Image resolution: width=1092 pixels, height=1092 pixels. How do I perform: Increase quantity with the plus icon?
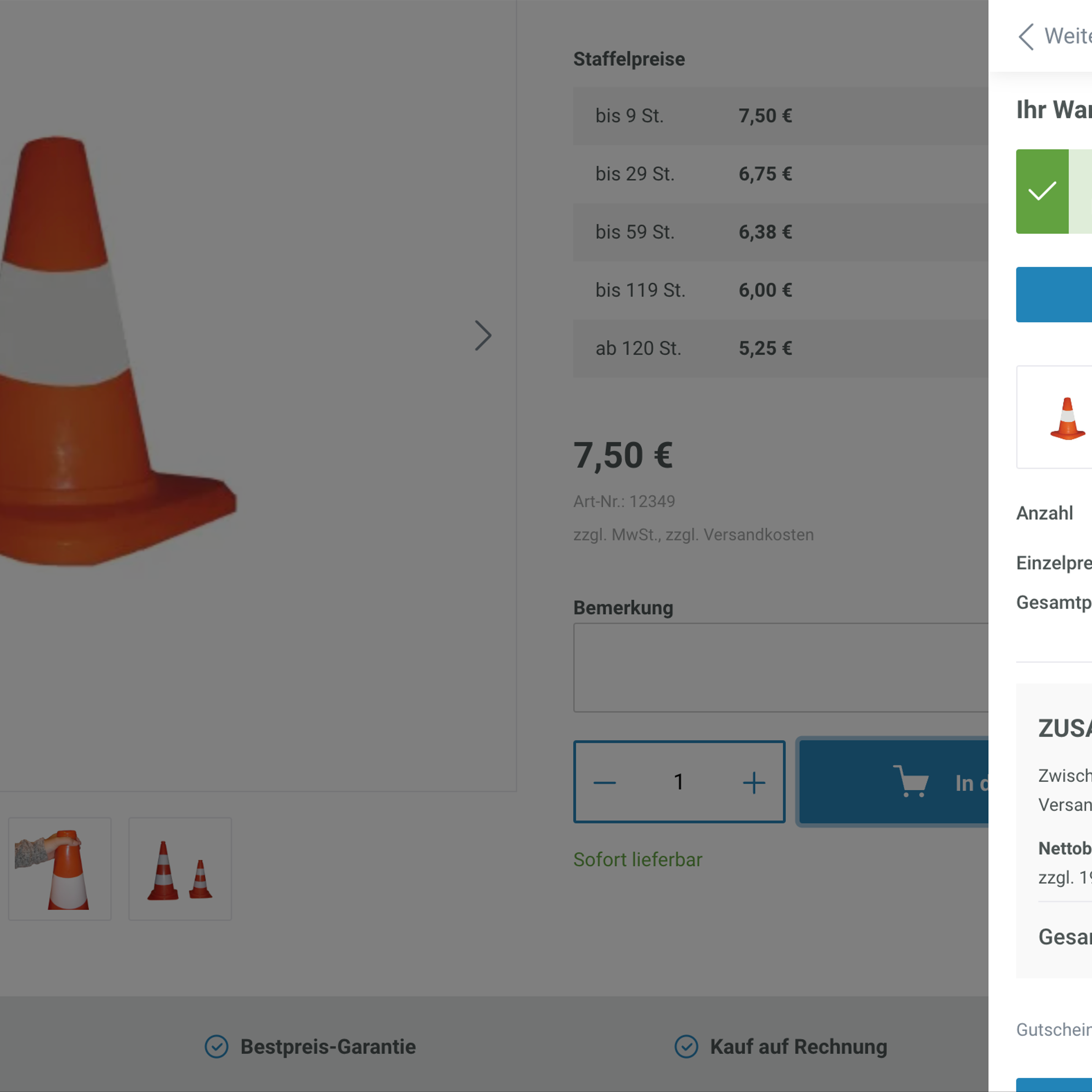[754, 783]
